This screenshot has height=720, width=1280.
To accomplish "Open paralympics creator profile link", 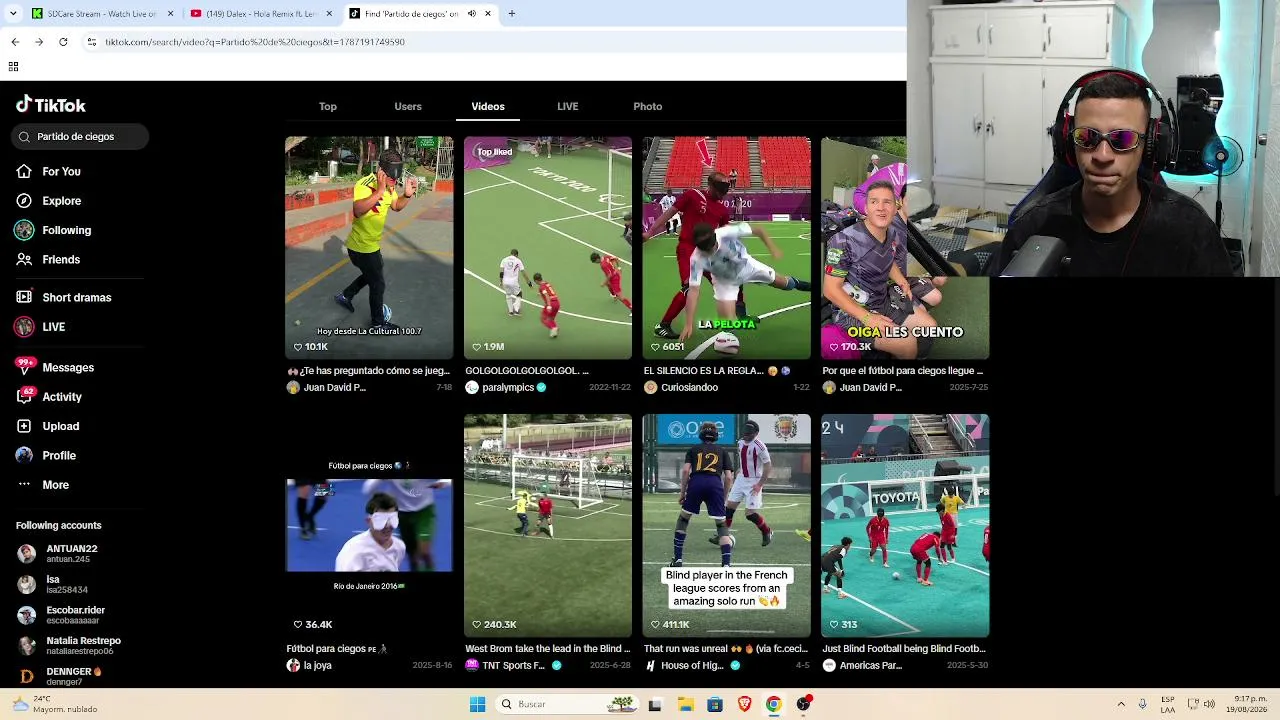I will [x=506, y=388].
